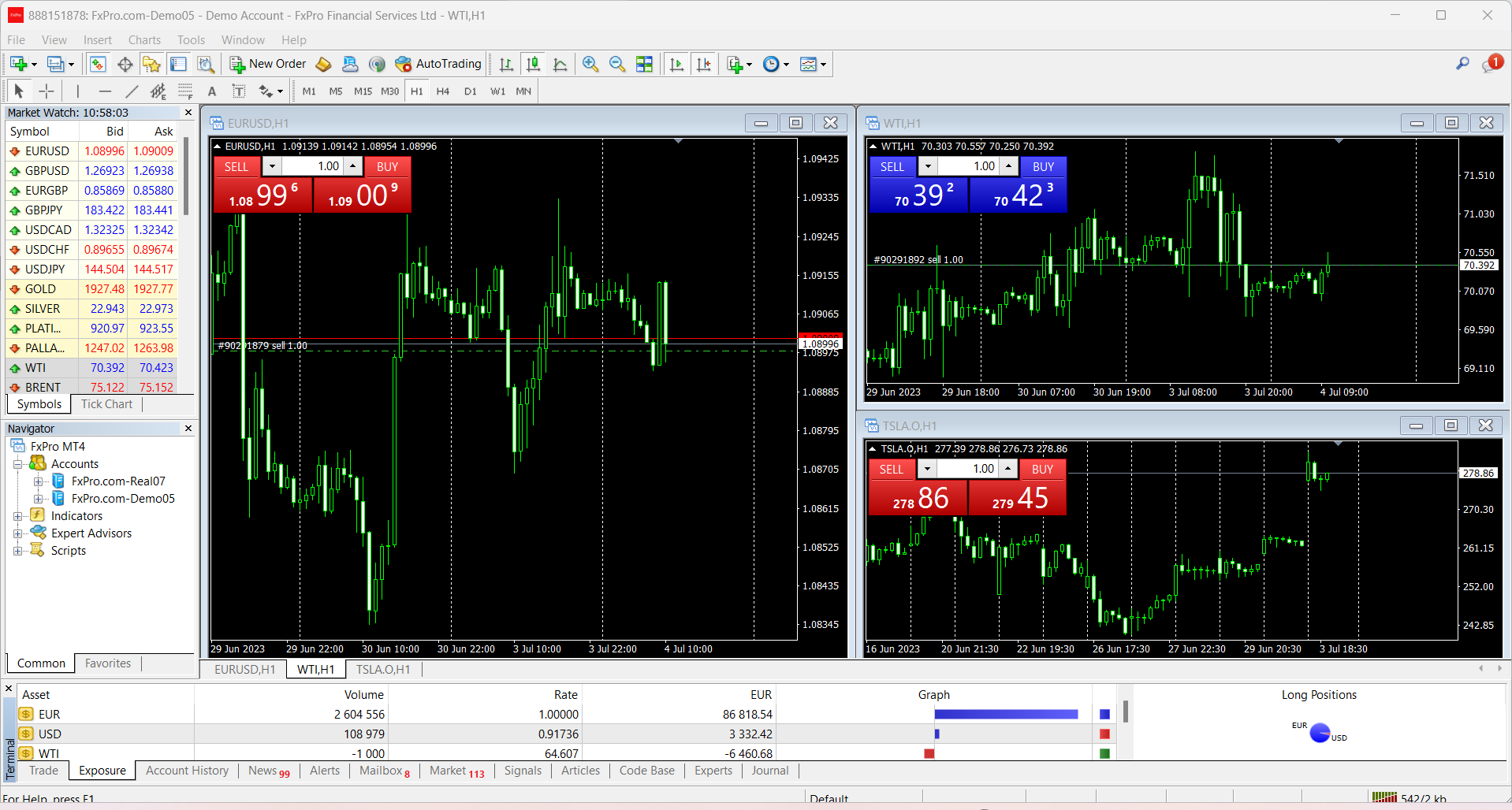Switch timeframe to M5
The width and height of the screenshot is (1512, 810).
click(336, 91)
